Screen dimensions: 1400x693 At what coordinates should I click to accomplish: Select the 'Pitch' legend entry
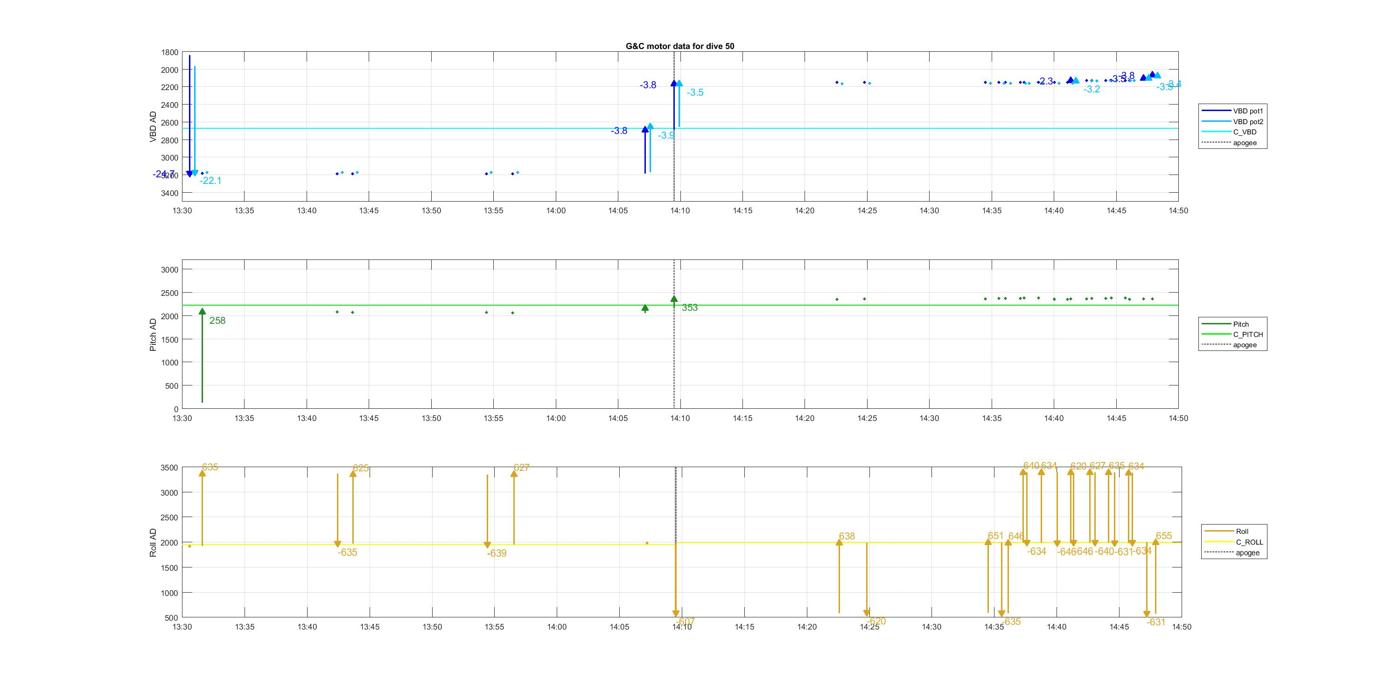tap(1226, 324)
